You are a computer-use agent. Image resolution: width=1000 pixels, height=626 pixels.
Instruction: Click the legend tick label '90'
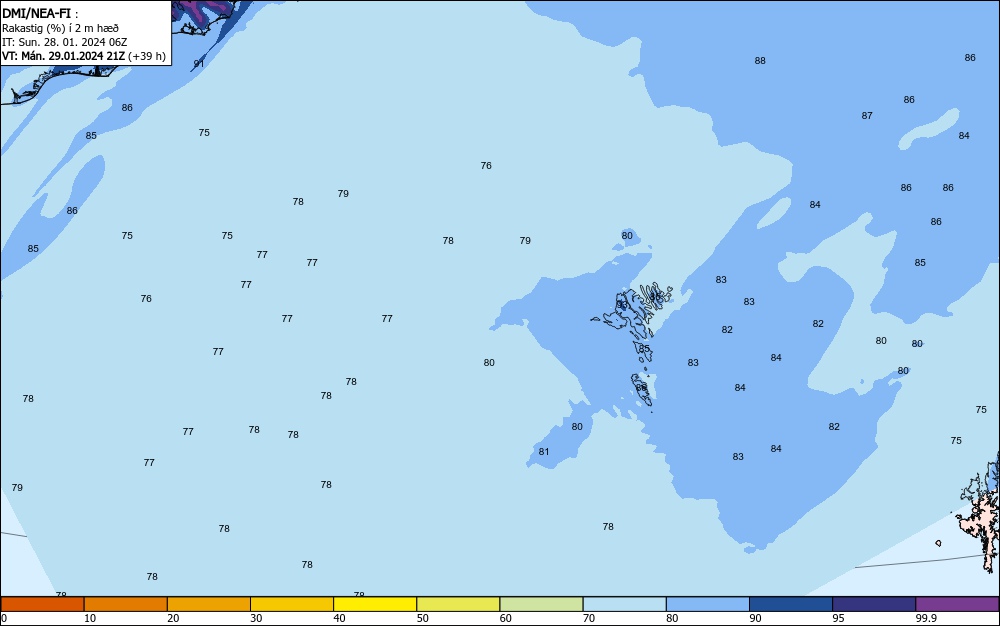(755, 618)
